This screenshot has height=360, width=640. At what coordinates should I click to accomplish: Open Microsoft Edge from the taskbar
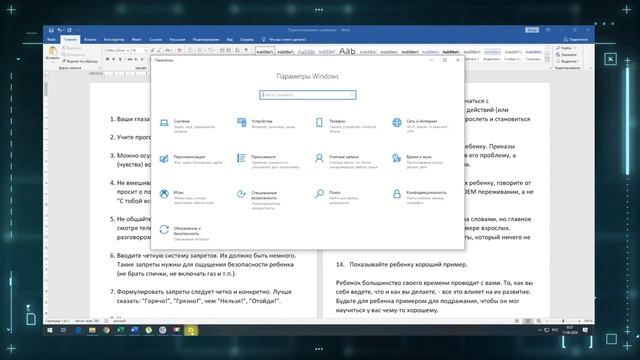(78, 330)
